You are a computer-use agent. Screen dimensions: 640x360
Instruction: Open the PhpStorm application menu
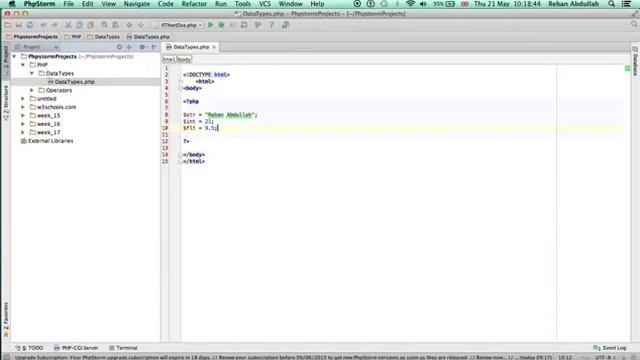39,4
